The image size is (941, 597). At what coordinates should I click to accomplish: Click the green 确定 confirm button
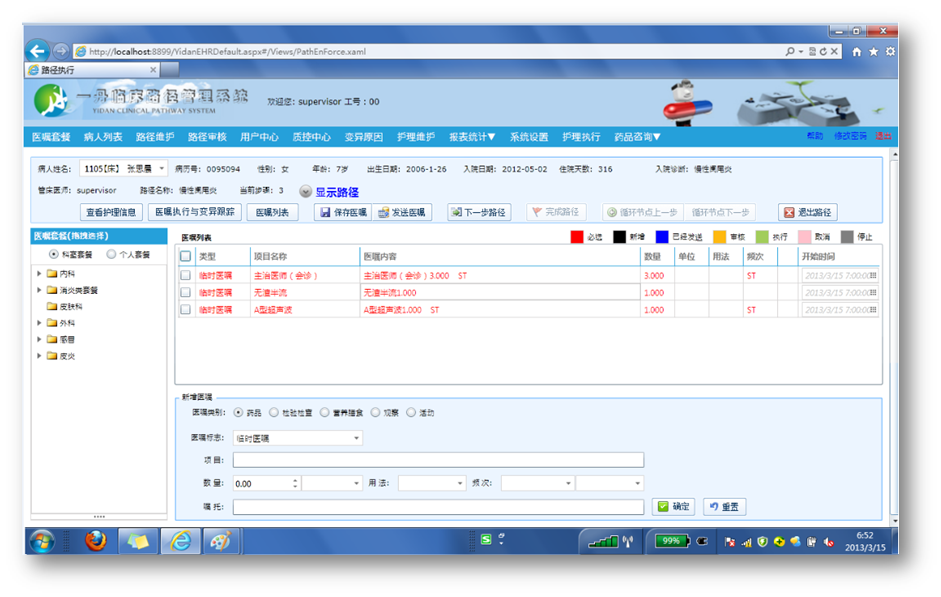(x=674, y=507)
